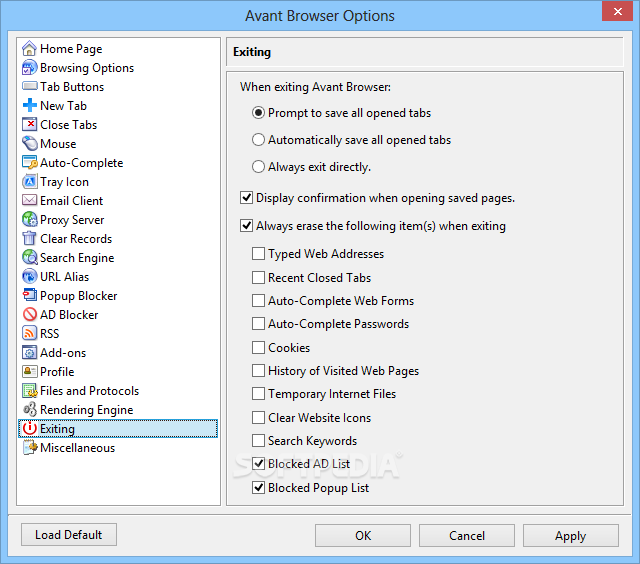Click the Files and Protocols icon
Viewport: 640px width, 564px height.
(x=29, y=391)
